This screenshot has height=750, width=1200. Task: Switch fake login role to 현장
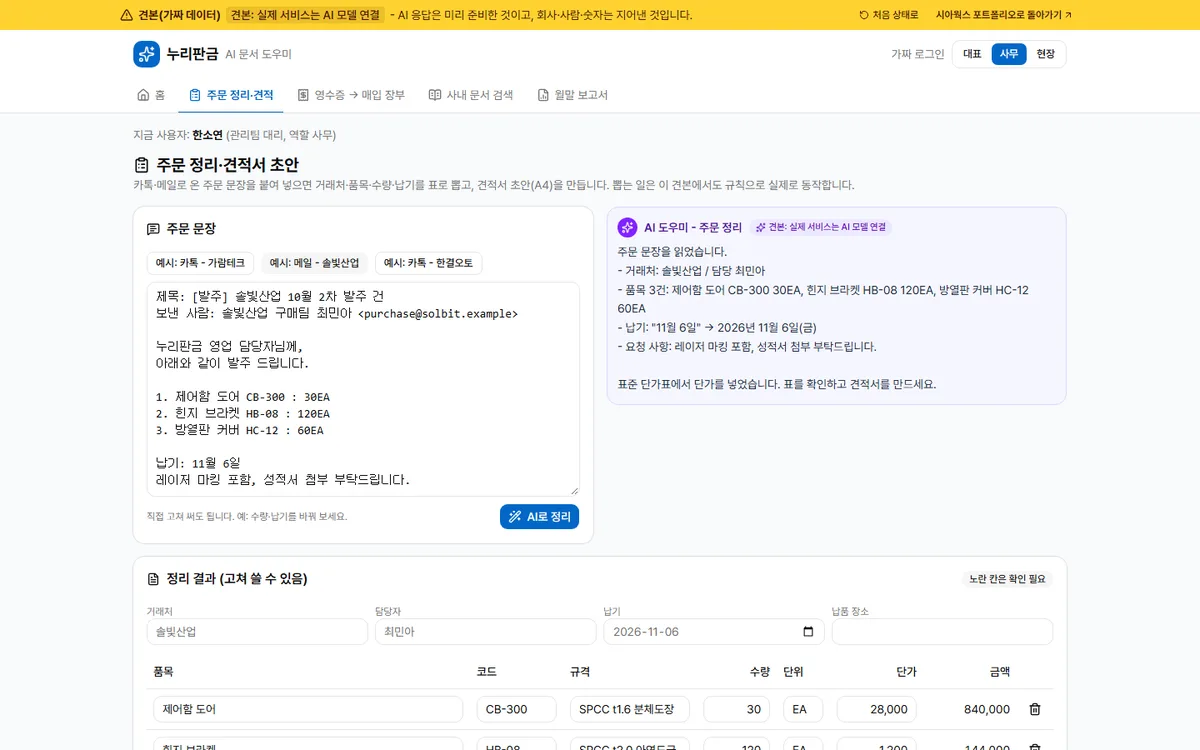(x=1046, y=54)
